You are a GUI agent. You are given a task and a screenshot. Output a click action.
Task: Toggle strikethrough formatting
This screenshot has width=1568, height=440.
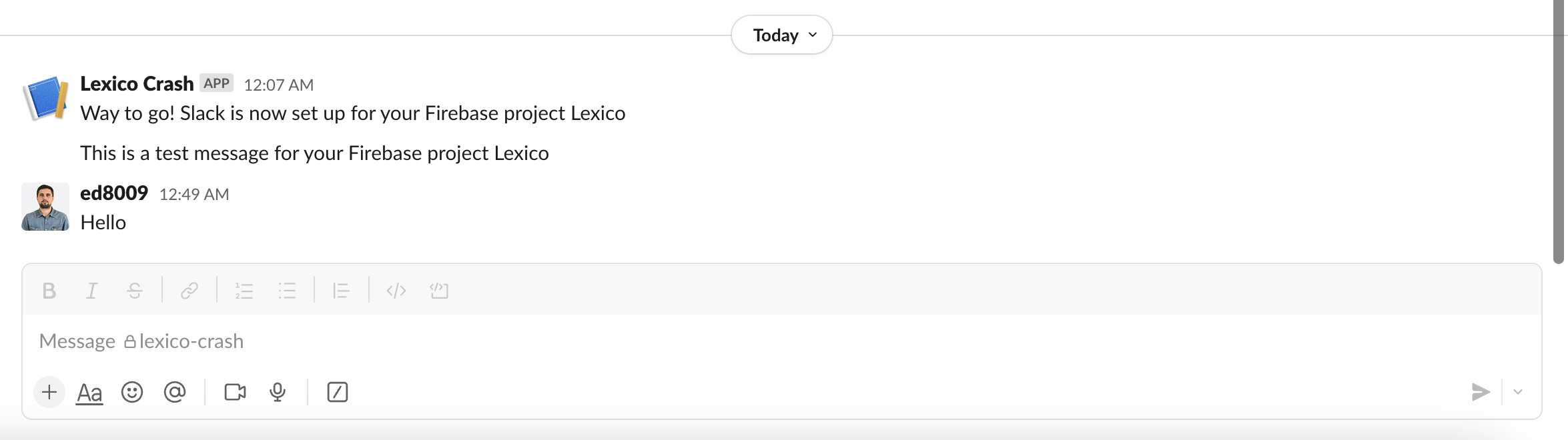135,291
